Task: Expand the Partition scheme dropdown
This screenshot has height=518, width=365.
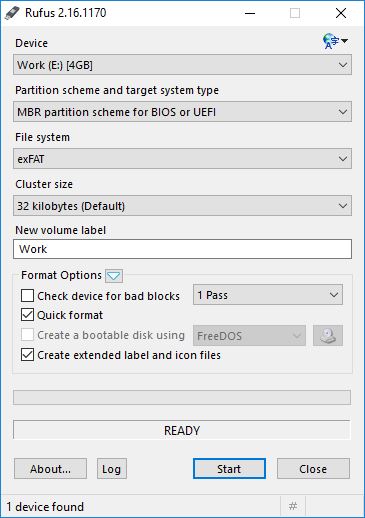Action: pos(182,112)
